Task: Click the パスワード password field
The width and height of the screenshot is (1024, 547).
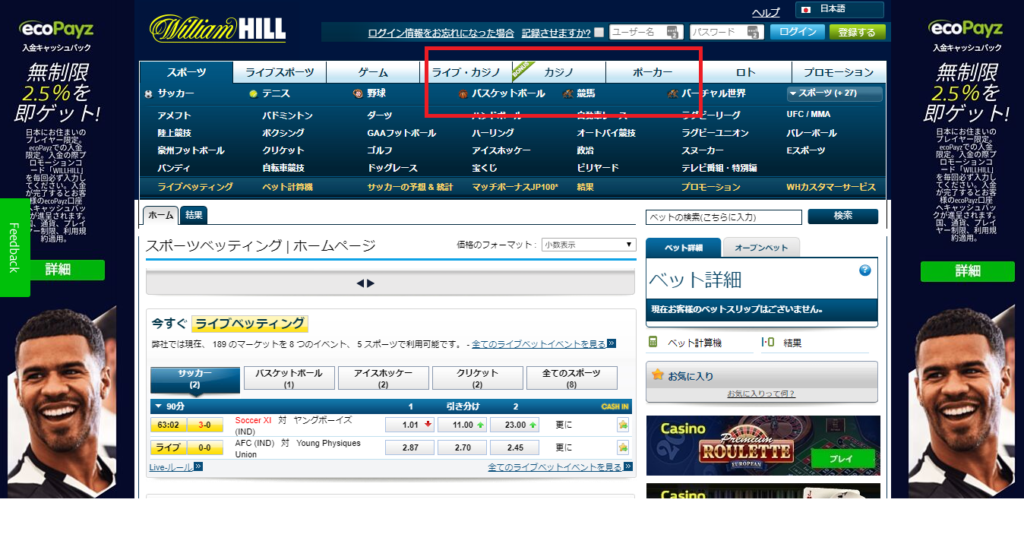Action: [x=726, y=32]
